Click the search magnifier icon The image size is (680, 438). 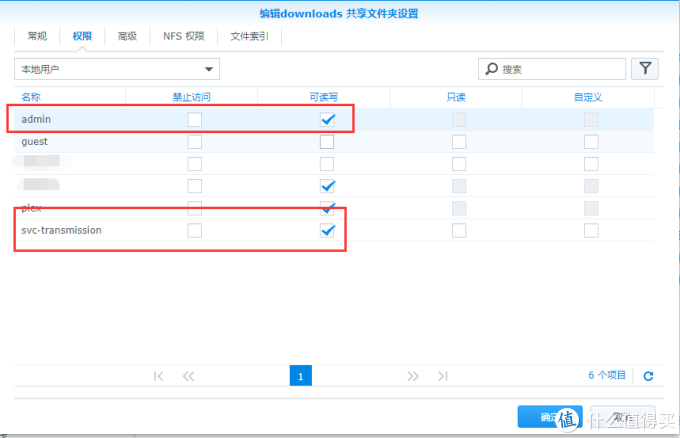click(x=491, y=69)
